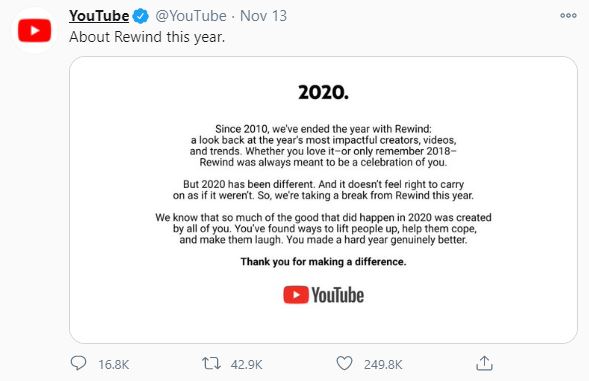Click the blue verified badge
Screen dimensions: 589x381
[141, 16]
